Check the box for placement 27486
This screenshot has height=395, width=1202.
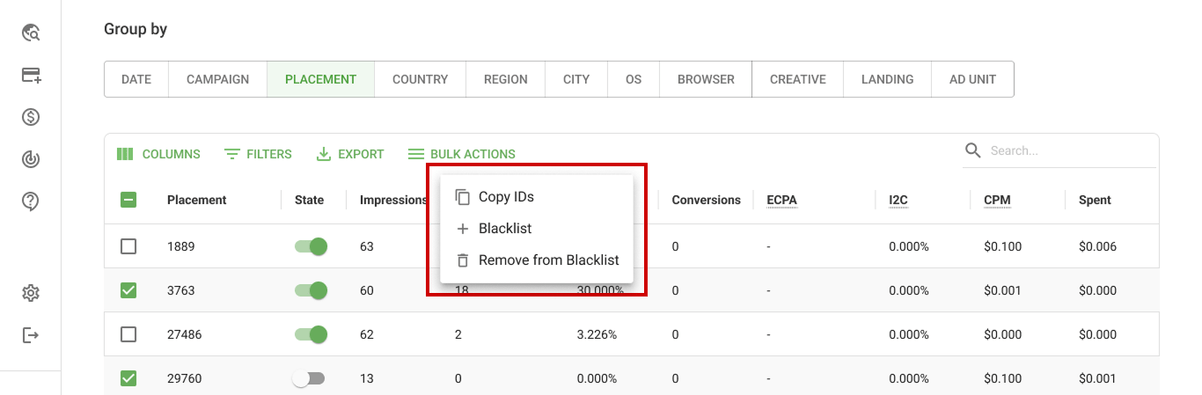click(x=128, y=334)
